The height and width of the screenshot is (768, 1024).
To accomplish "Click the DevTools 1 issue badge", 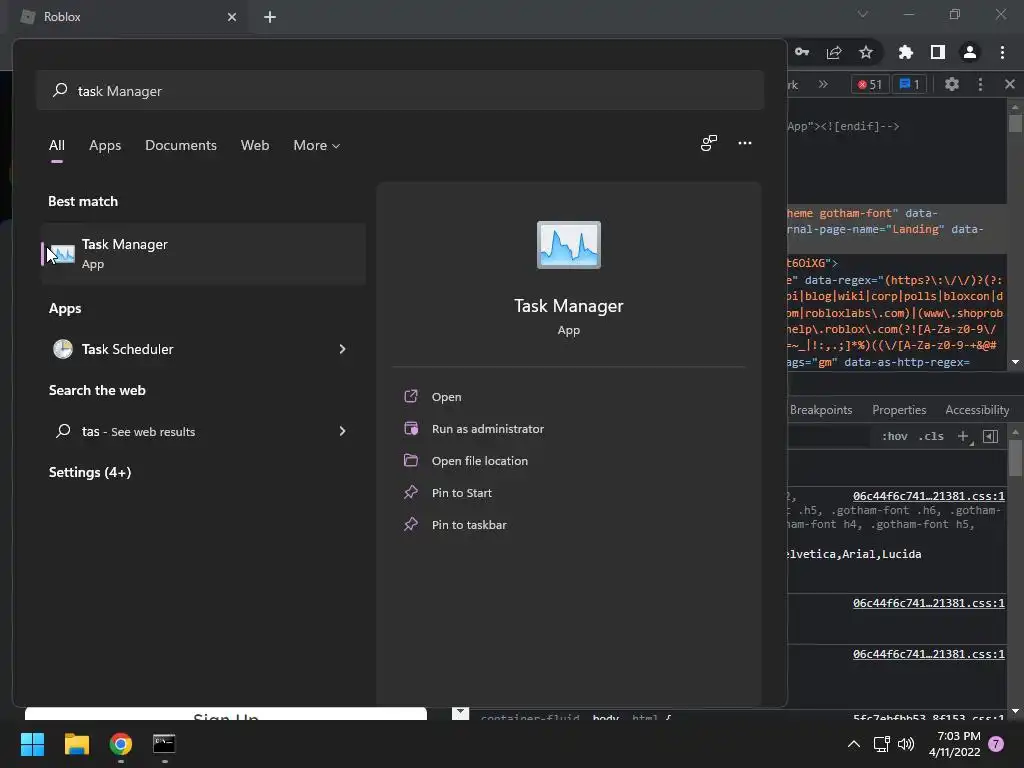I will [x=909, y=84].
